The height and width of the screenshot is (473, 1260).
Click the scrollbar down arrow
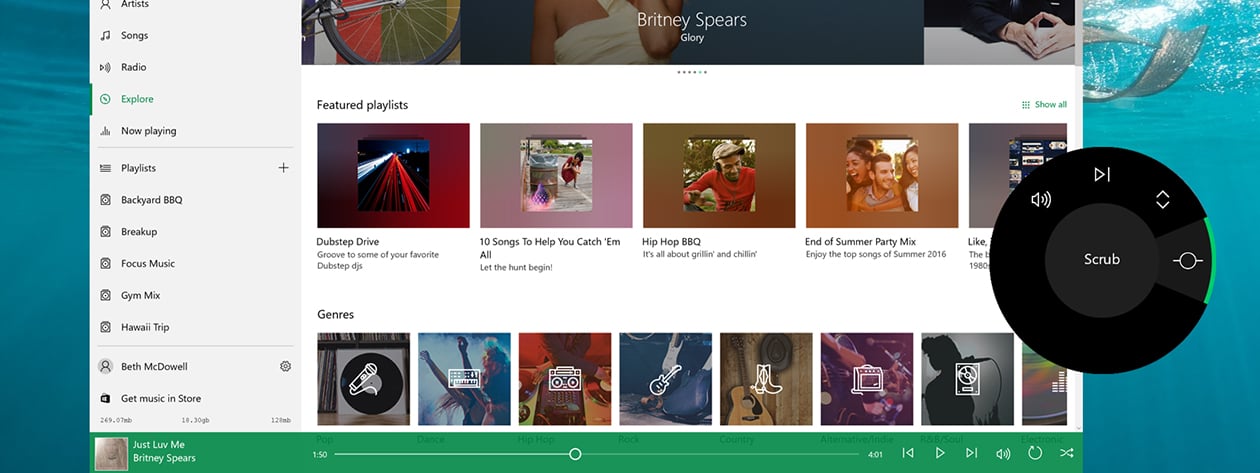click(x=1078, y=427)
